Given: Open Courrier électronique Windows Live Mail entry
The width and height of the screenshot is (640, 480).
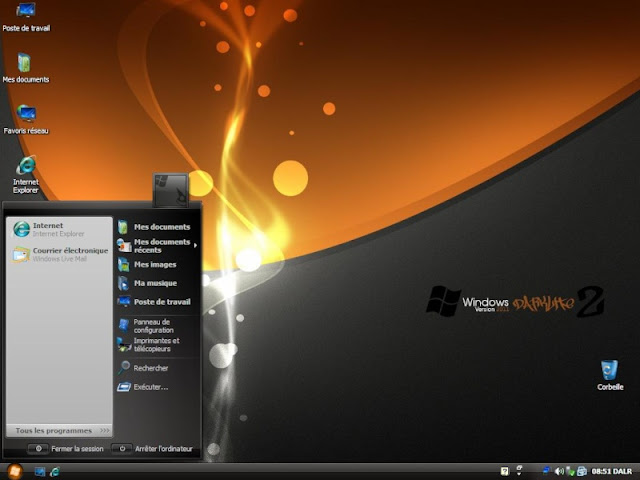Looking at the screenshot, I should coord(59,254).
